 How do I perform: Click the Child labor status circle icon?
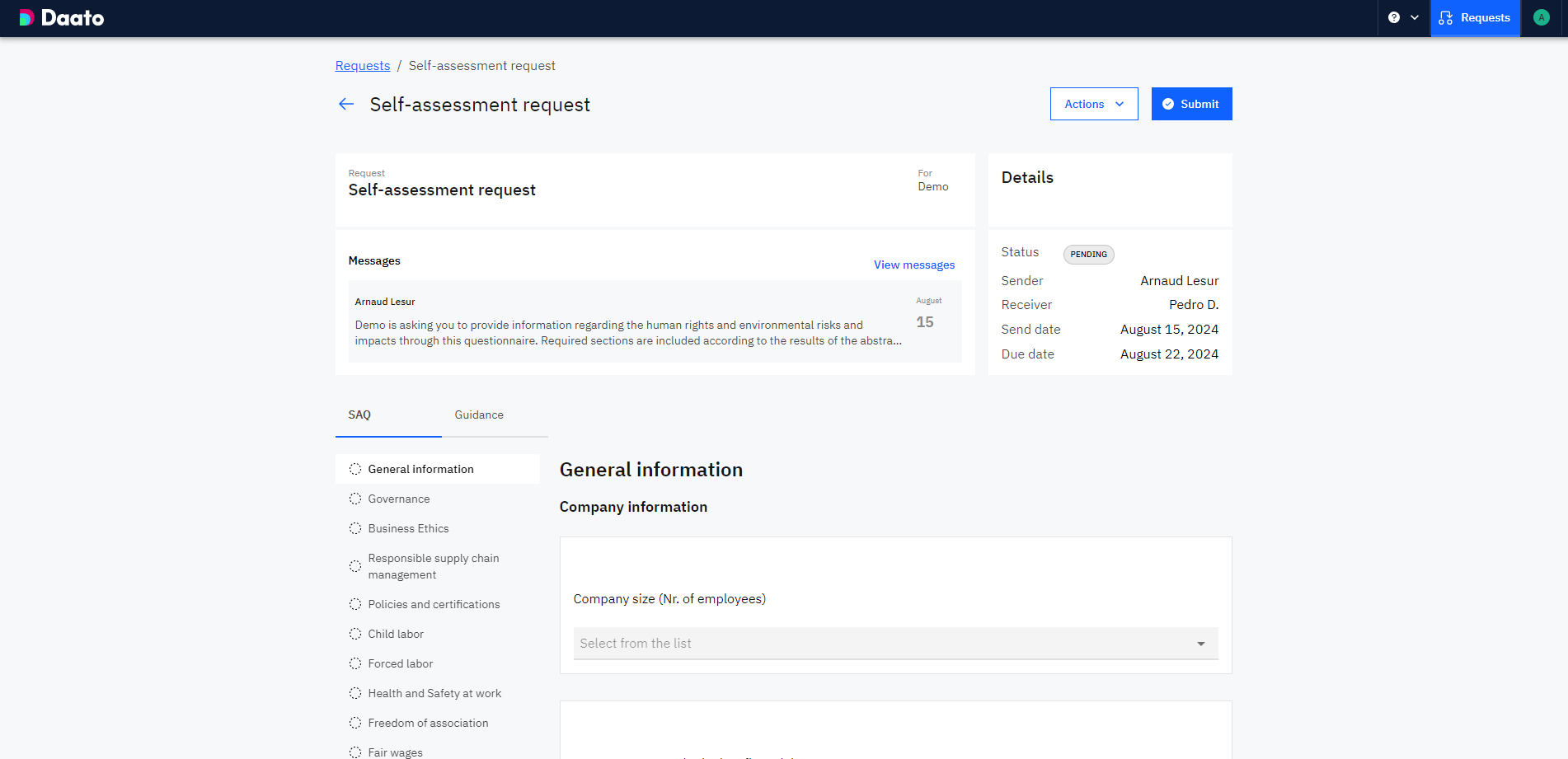click(x=355, y=634)
